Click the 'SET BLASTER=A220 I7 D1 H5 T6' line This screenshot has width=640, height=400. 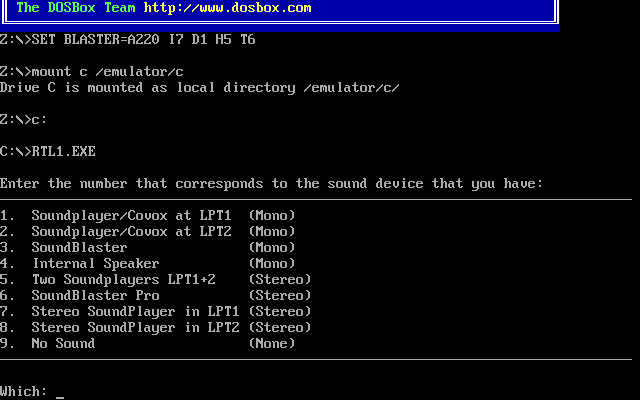point(128,40)
